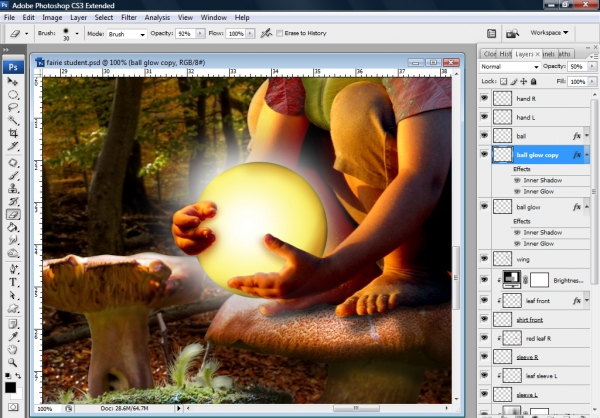This screenshot has width=600, height=418.
Task: Hide the hand L layer
Action: (484, 116)
